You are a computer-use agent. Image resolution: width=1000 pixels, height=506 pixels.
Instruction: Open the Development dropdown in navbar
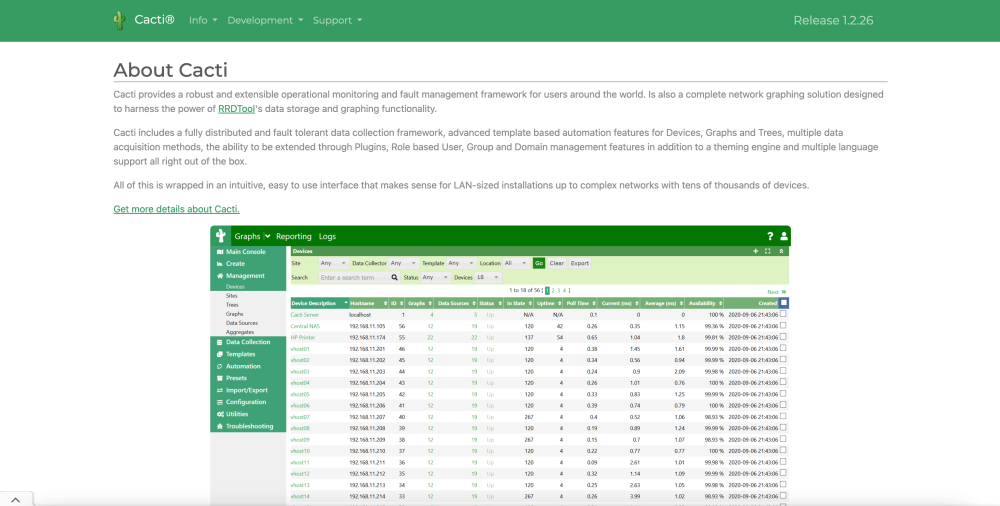click(x=265, y=20)
